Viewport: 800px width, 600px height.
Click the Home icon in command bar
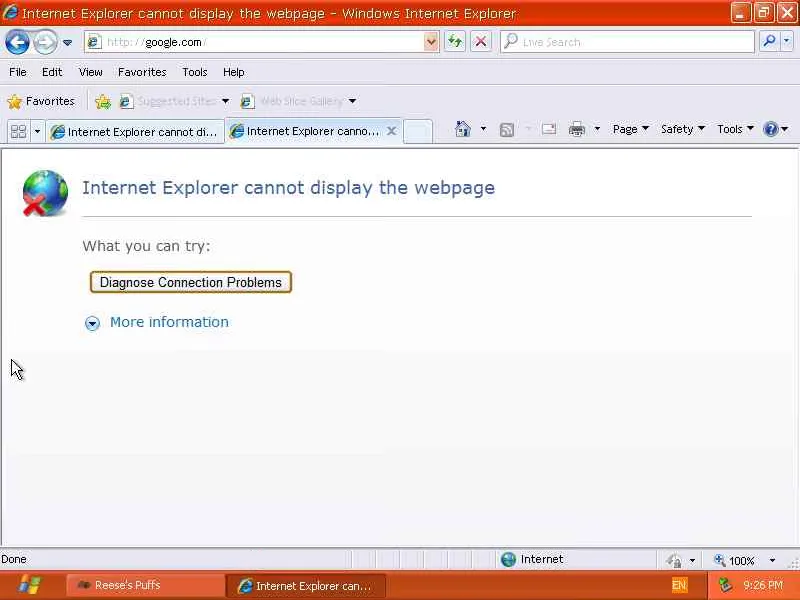[463, 129]
